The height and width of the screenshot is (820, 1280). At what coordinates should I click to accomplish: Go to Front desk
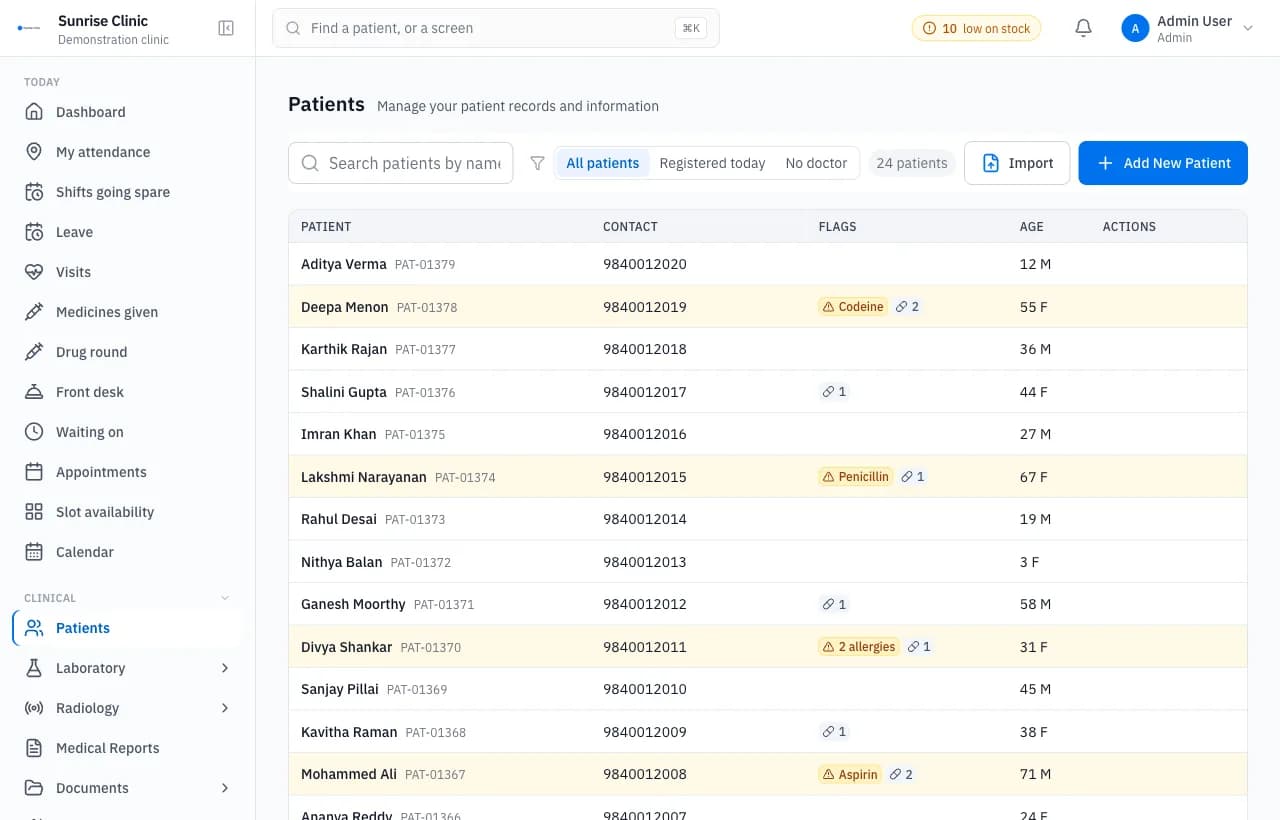[x=128, y=392]
